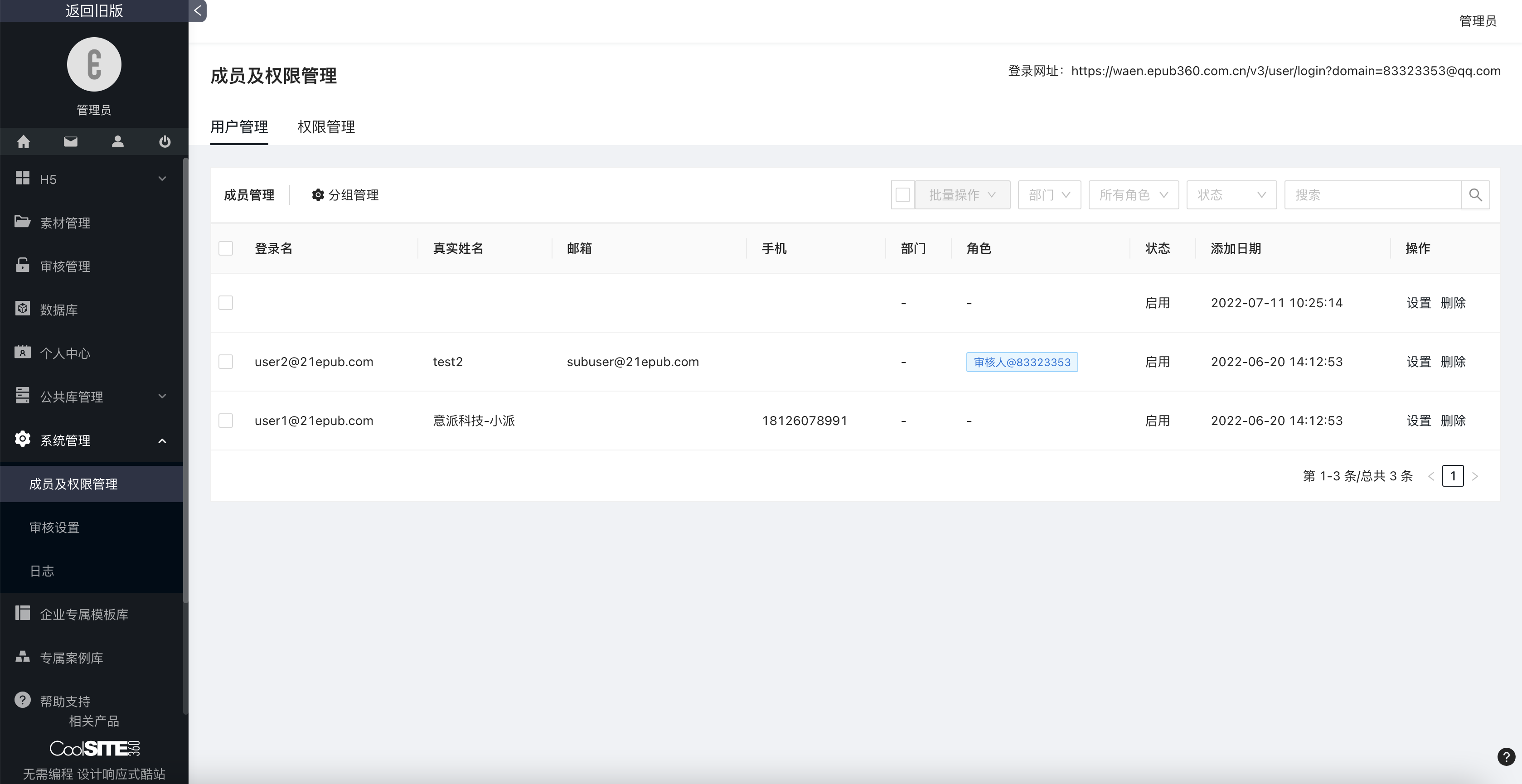Check the user2@21epub.com row checkbox
1522x784 pixels.
(226, 362)
